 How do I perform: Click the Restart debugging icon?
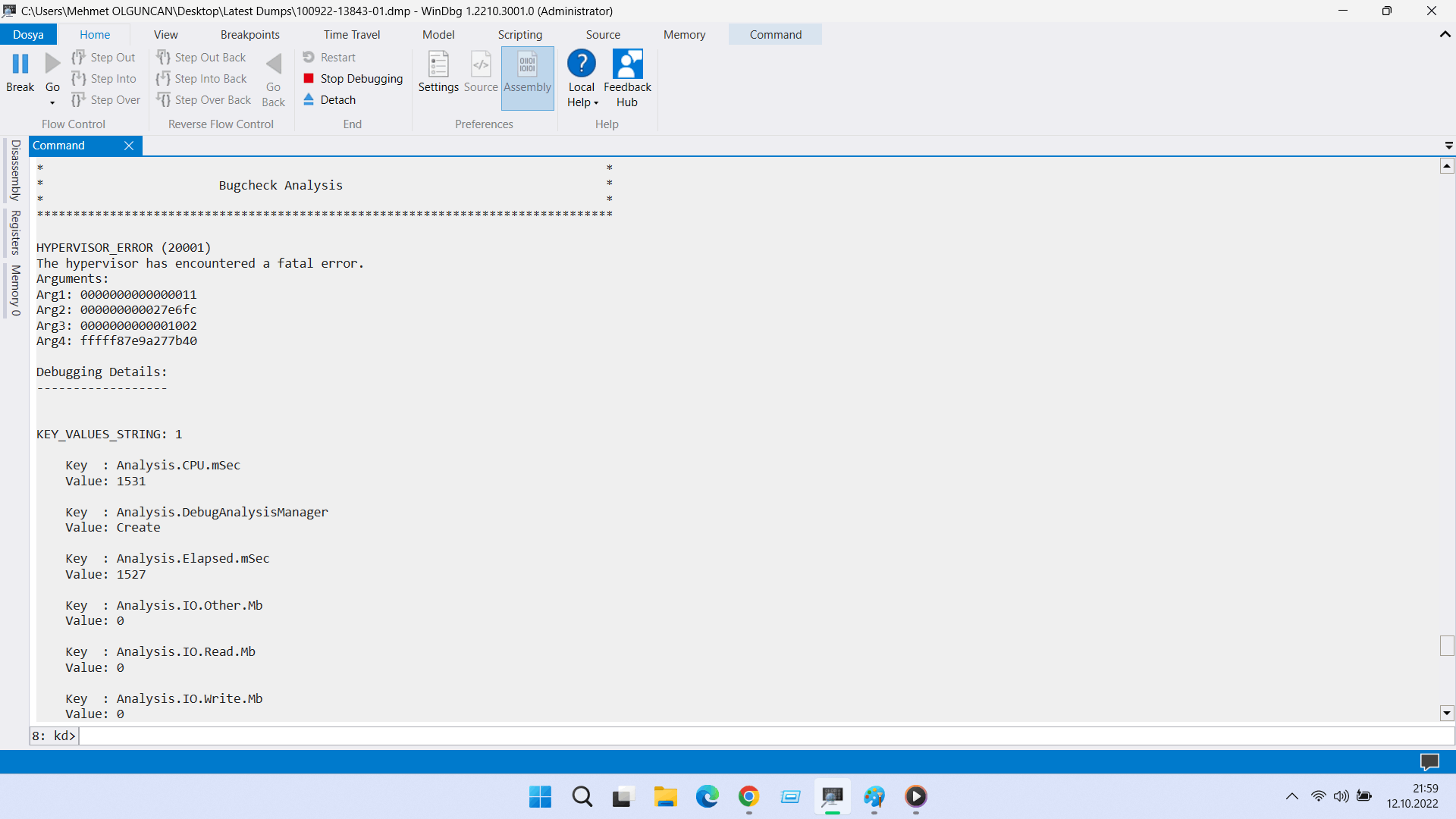309,58
